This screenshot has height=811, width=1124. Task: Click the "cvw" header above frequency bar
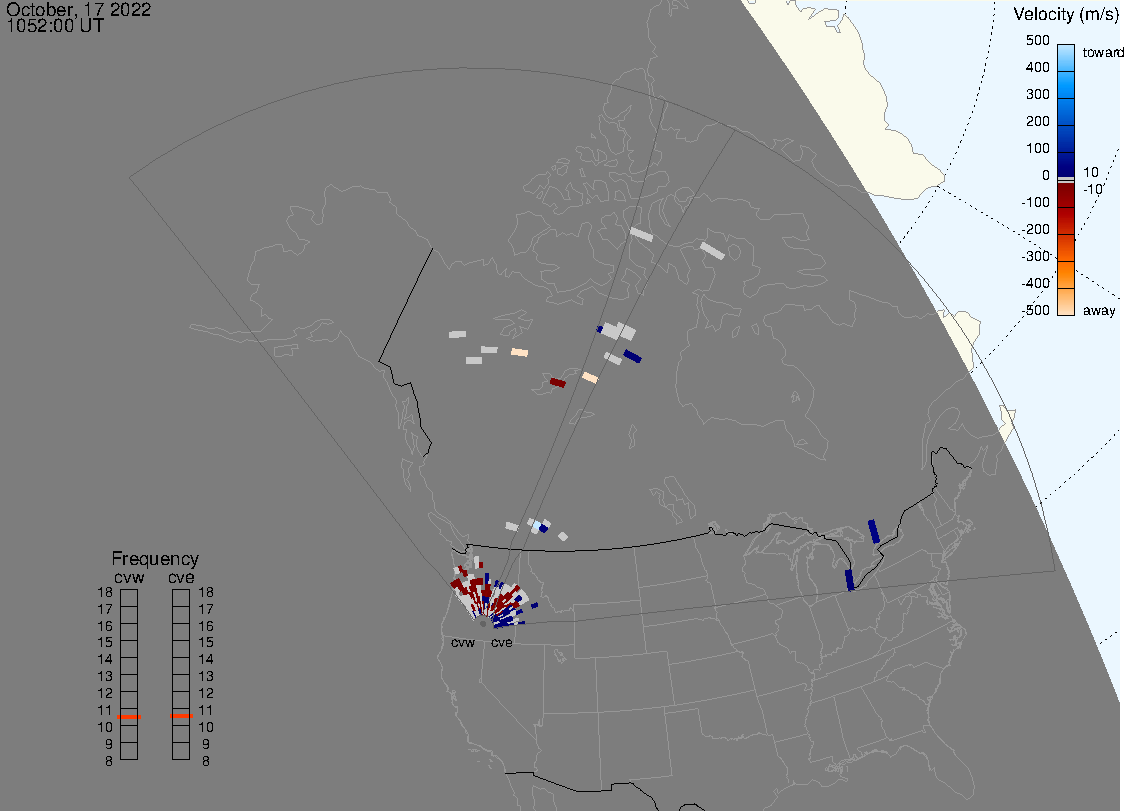[x=129, y=578]
